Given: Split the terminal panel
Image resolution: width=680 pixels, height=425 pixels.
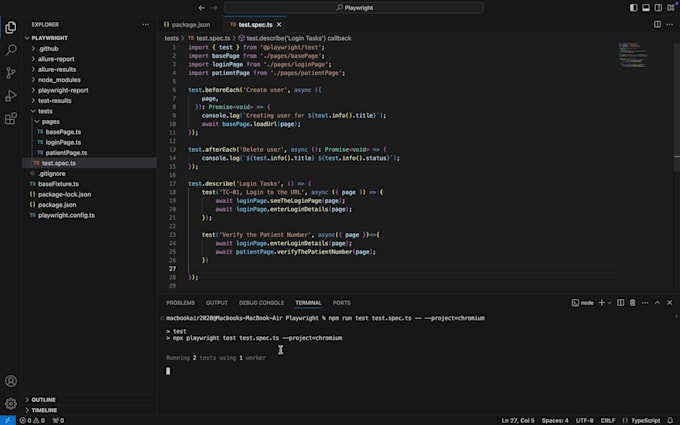Looking at the screenshot, I should pyautogui.click(x=621, y=303).
